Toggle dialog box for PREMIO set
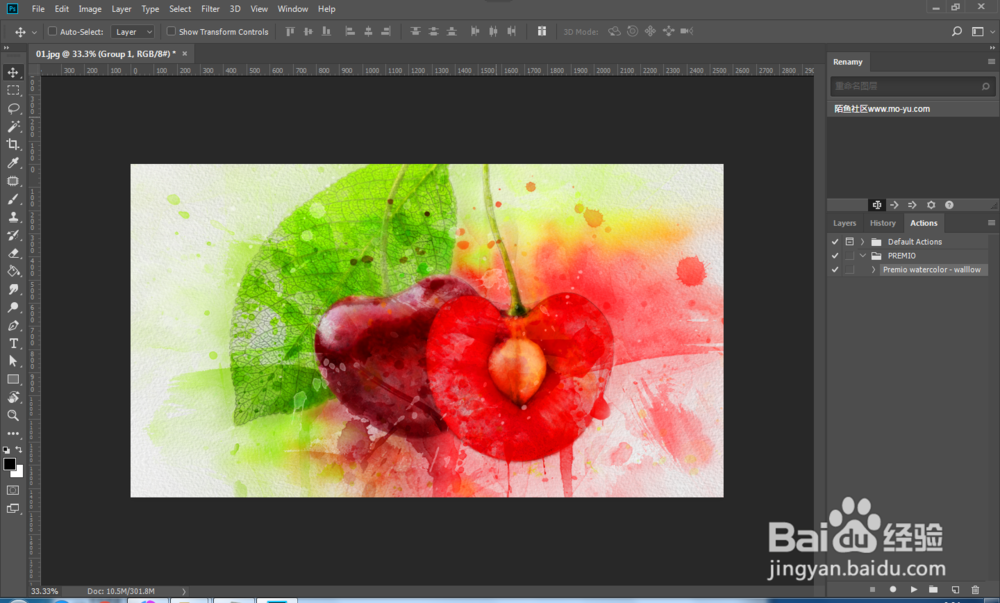The width and height of the screenshot is (1000, 603). pyautogui.click(x=849, y=256)
